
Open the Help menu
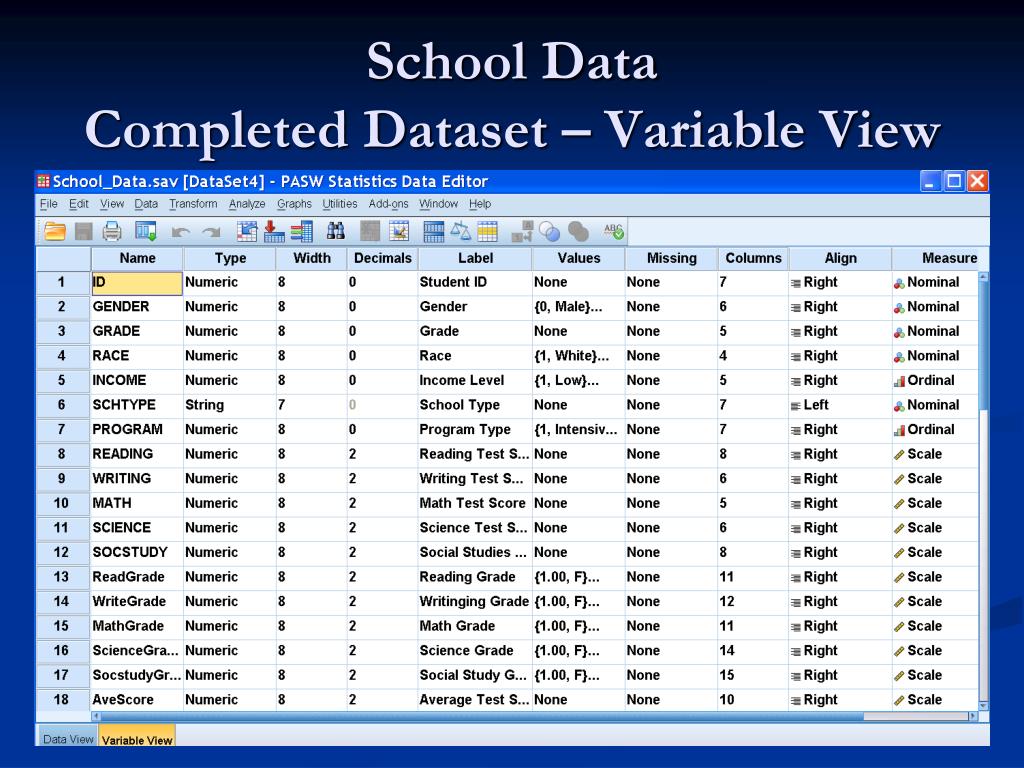click(479, 204)
